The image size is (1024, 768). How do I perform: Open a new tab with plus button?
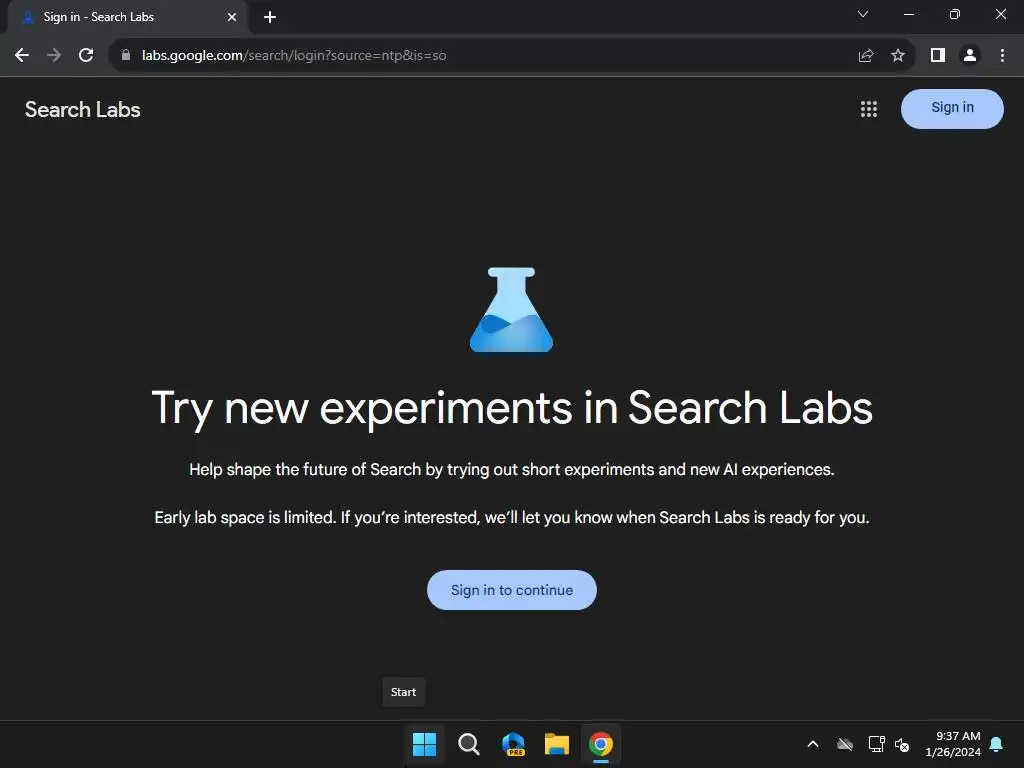[270, 17]
